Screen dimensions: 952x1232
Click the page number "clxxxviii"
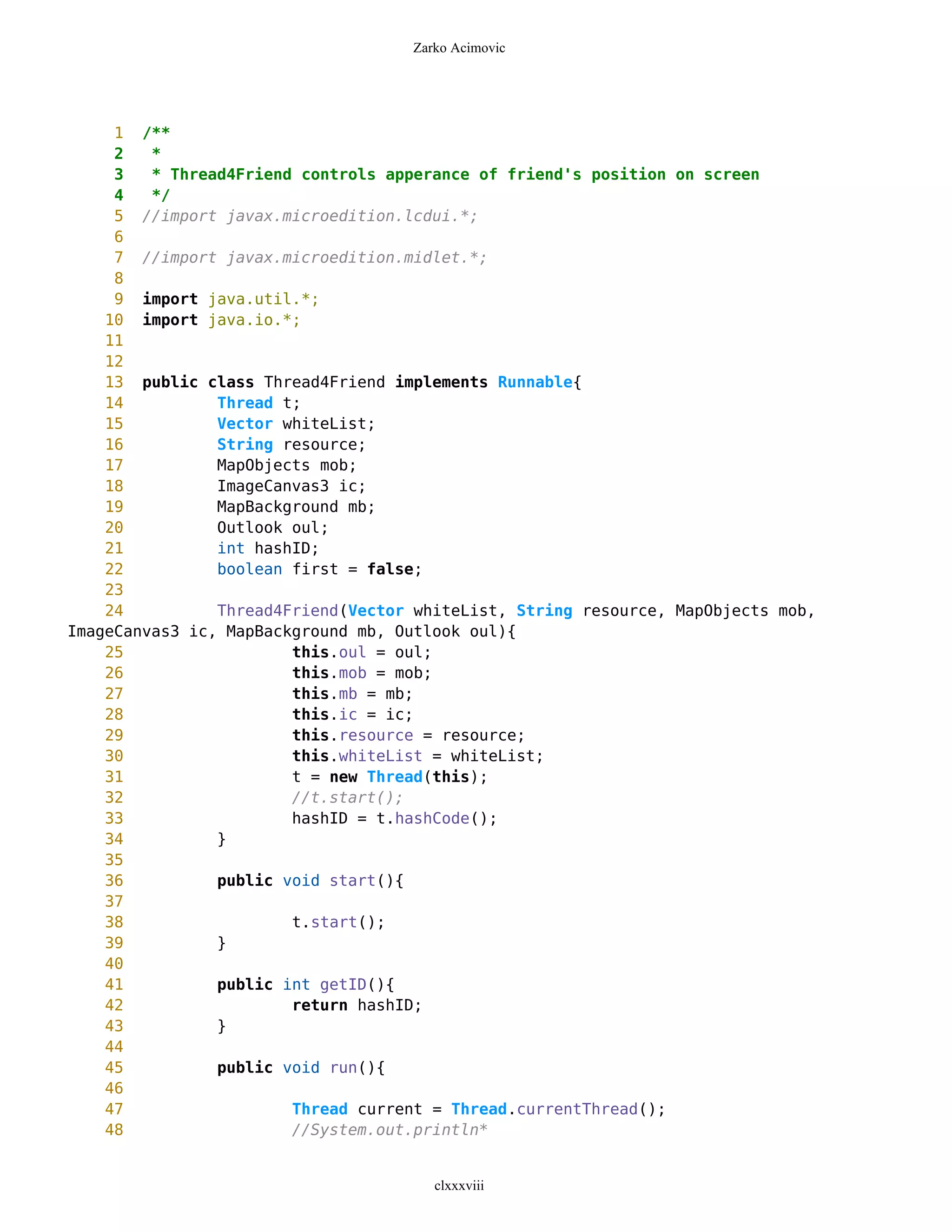click(x=459, y=1185)
